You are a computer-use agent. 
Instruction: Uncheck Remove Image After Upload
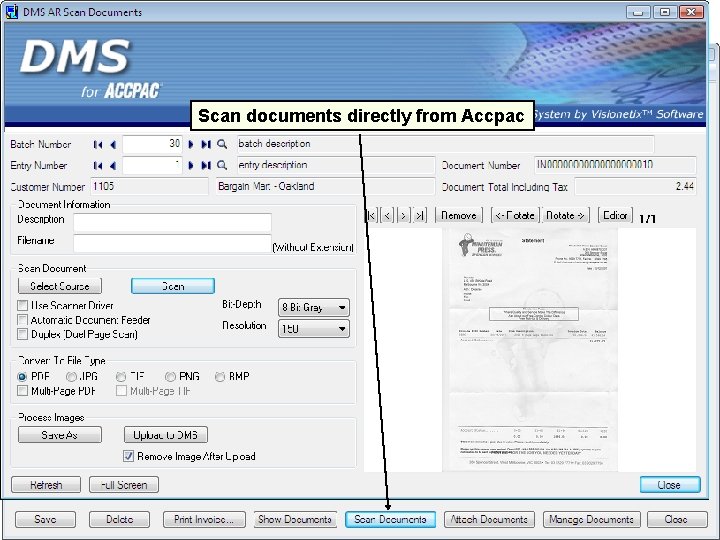pyautogui.click(x=129, y=456)
